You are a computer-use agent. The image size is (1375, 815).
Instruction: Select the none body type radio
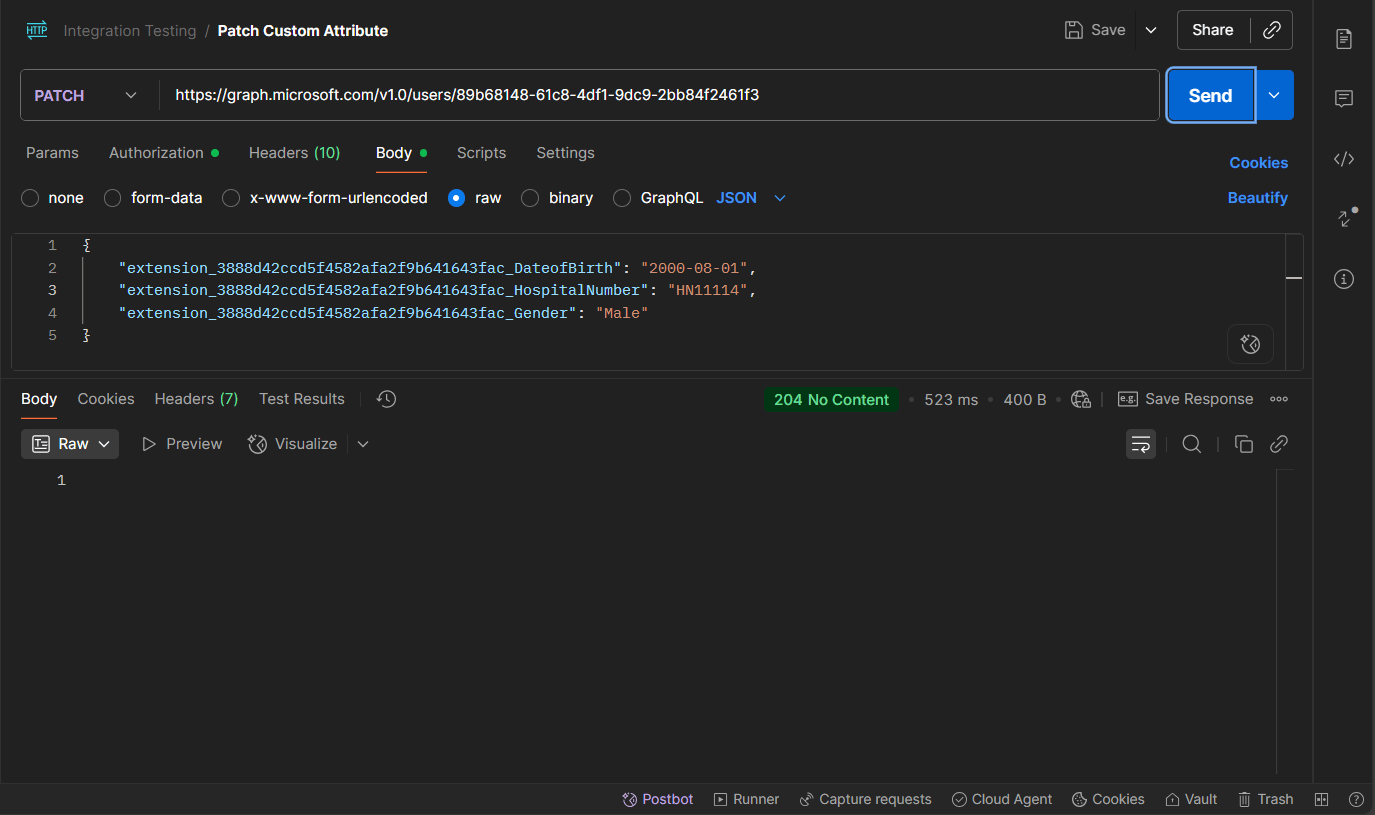[30, 198]
